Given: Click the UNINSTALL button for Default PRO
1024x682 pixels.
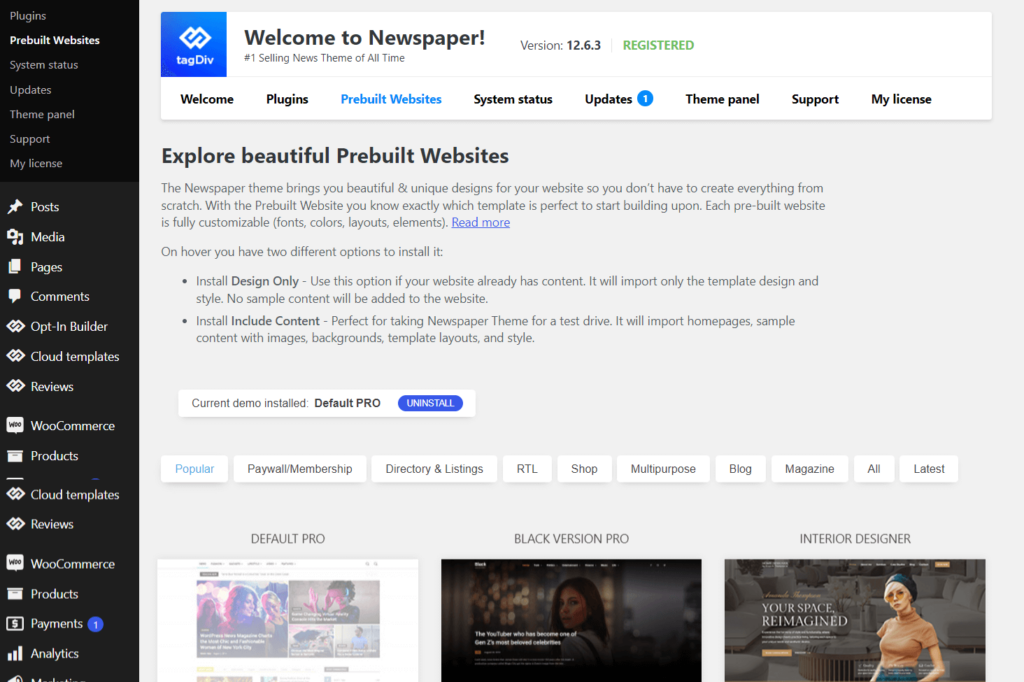Looking at the screenshot, I should click(x=430, y=403).
